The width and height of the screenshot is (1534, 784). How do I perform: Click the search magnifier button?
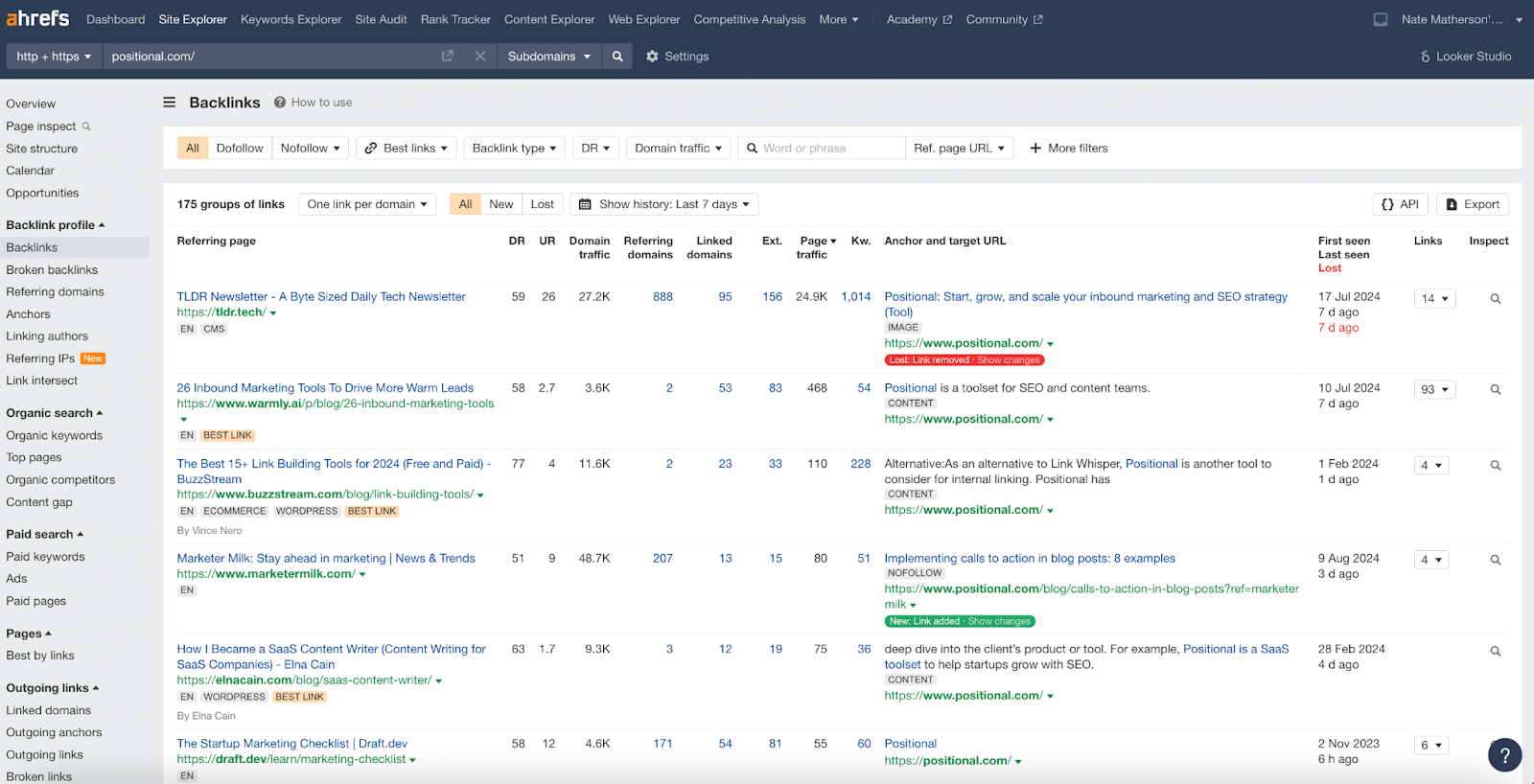(x=617, y=57)
